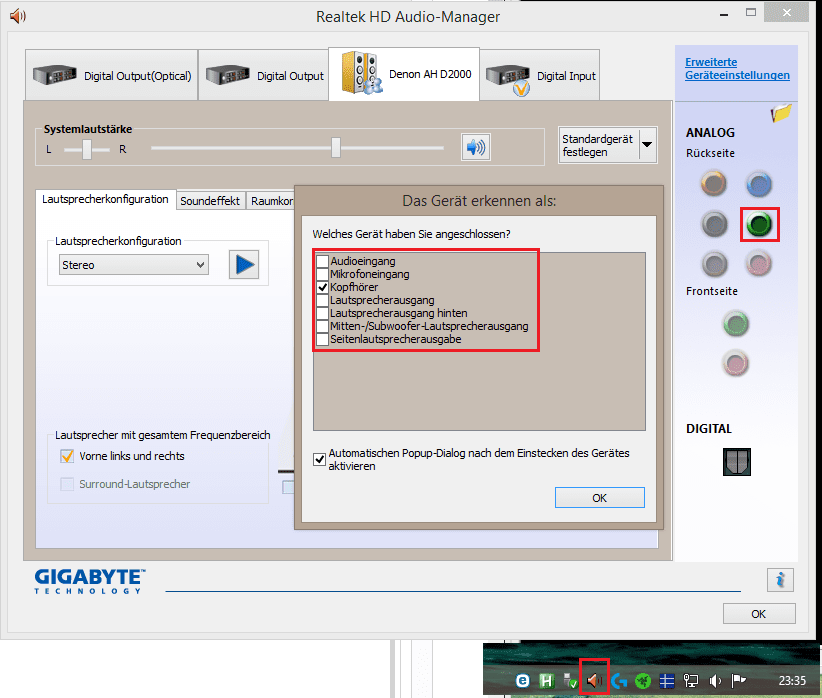
Task: Click the network tray icon
Action: click(x=690, y=681)
